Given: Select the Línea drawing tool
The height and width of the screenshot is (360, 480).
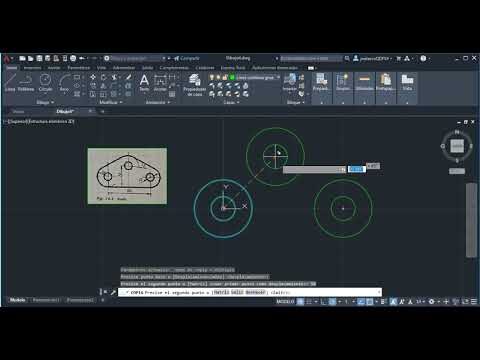Looking at the screenshot, I should (10, 83).
